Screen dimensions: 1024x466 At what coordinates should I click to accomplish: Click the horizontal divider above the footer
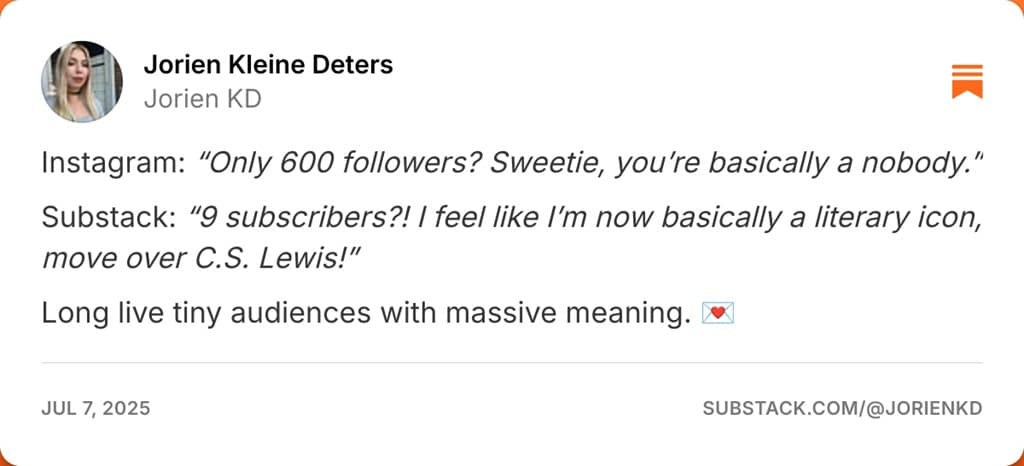click(512, 362)
